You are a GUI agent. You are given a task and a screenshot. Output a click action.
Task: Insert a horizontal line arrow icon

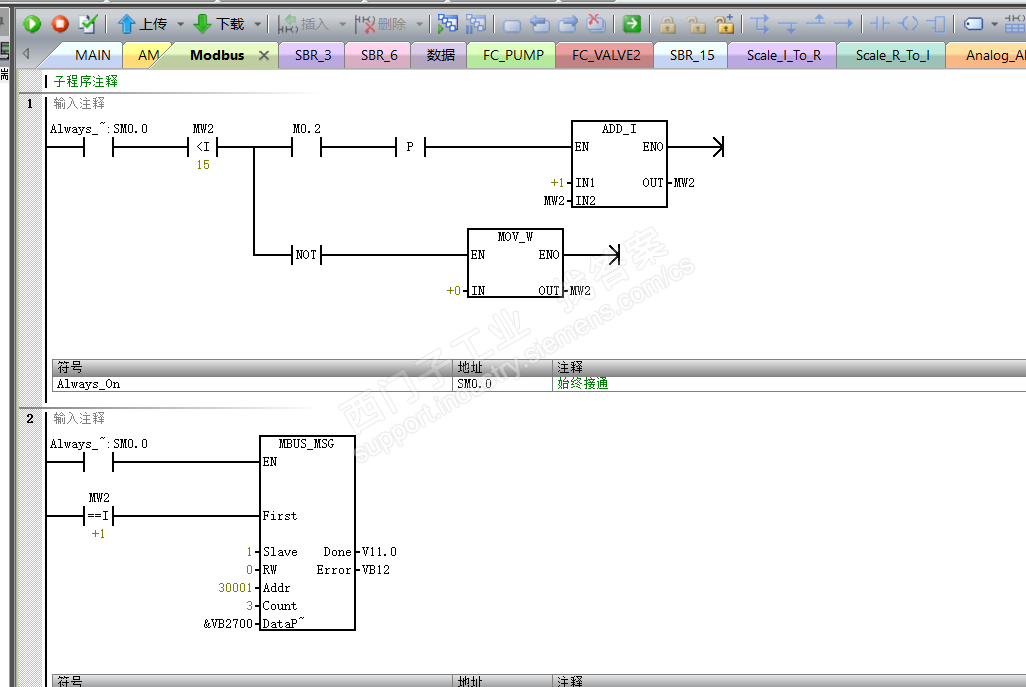click(843, 24)
